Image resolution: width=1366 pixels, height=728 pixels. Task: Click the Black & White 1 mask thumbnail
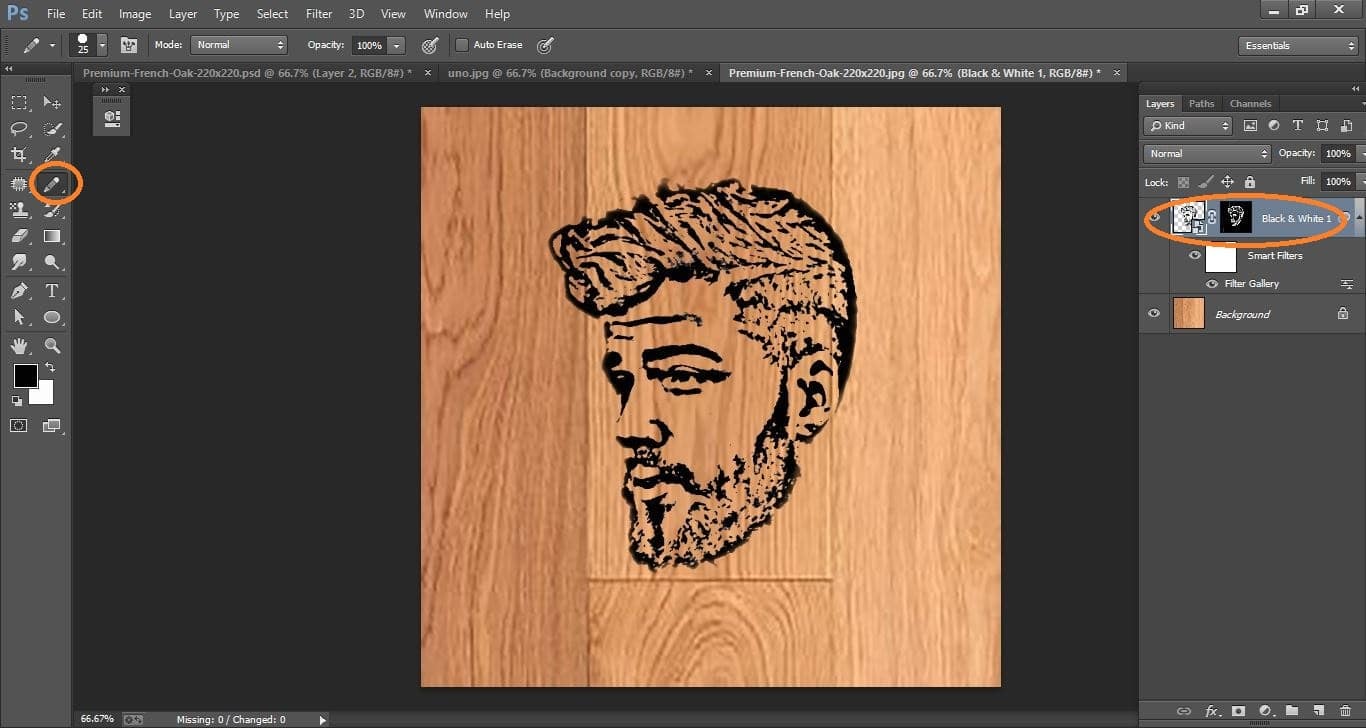tap(1236, 216)
